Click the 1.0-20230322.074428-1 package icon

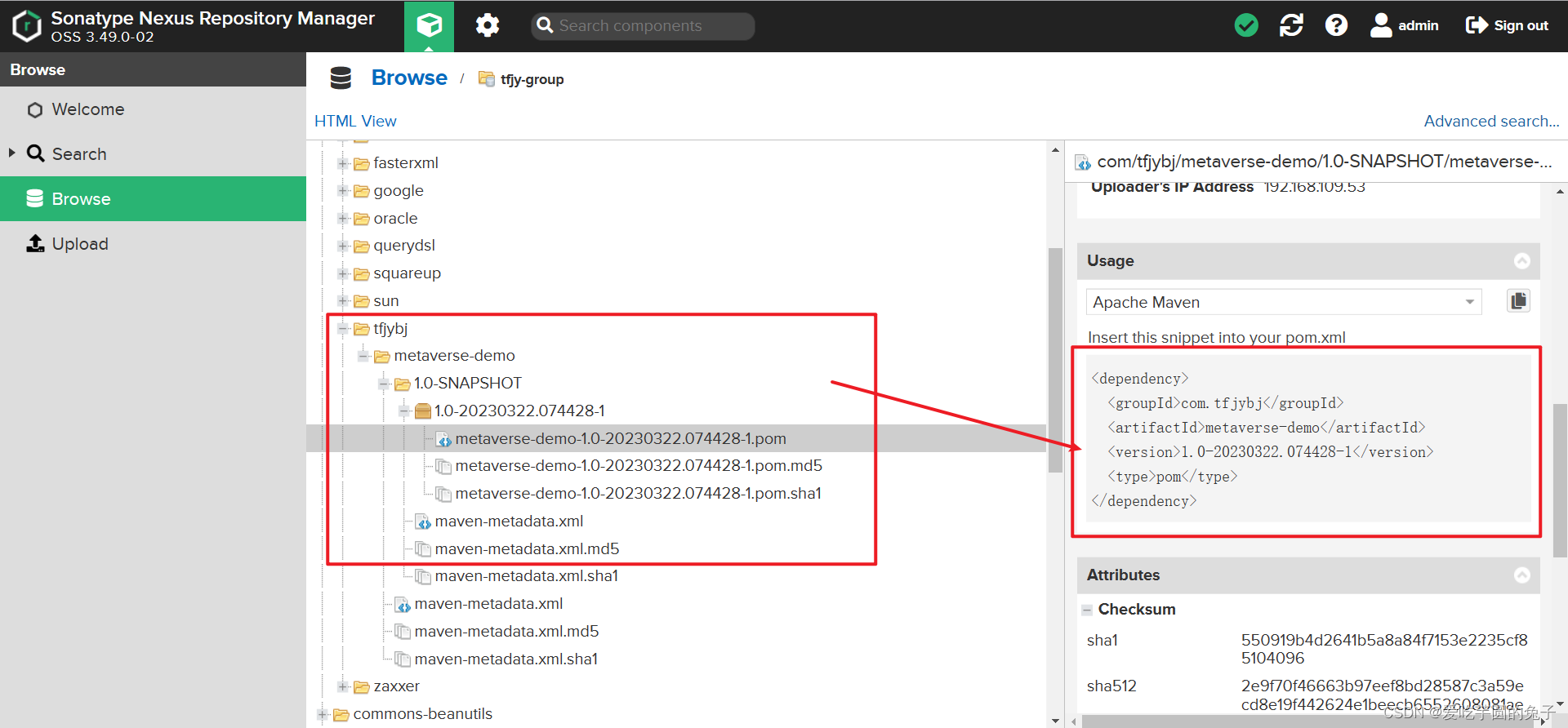click(x=422, y=411)
